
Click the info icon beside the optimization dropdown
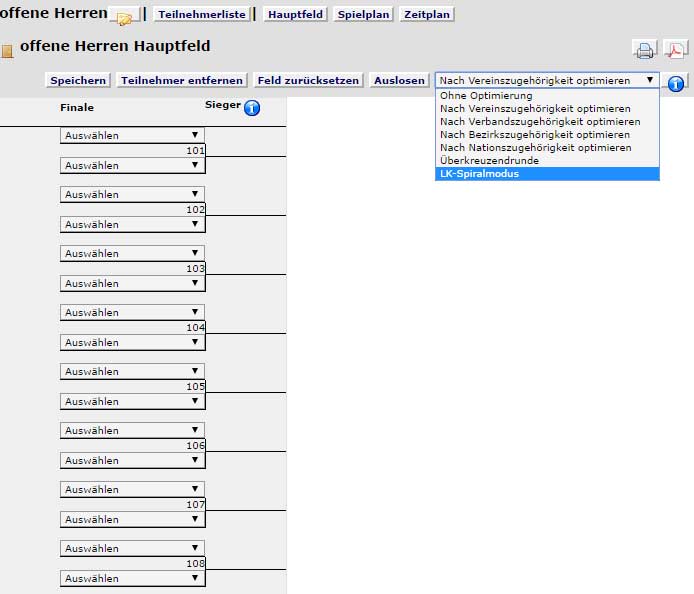pos(676,83)
